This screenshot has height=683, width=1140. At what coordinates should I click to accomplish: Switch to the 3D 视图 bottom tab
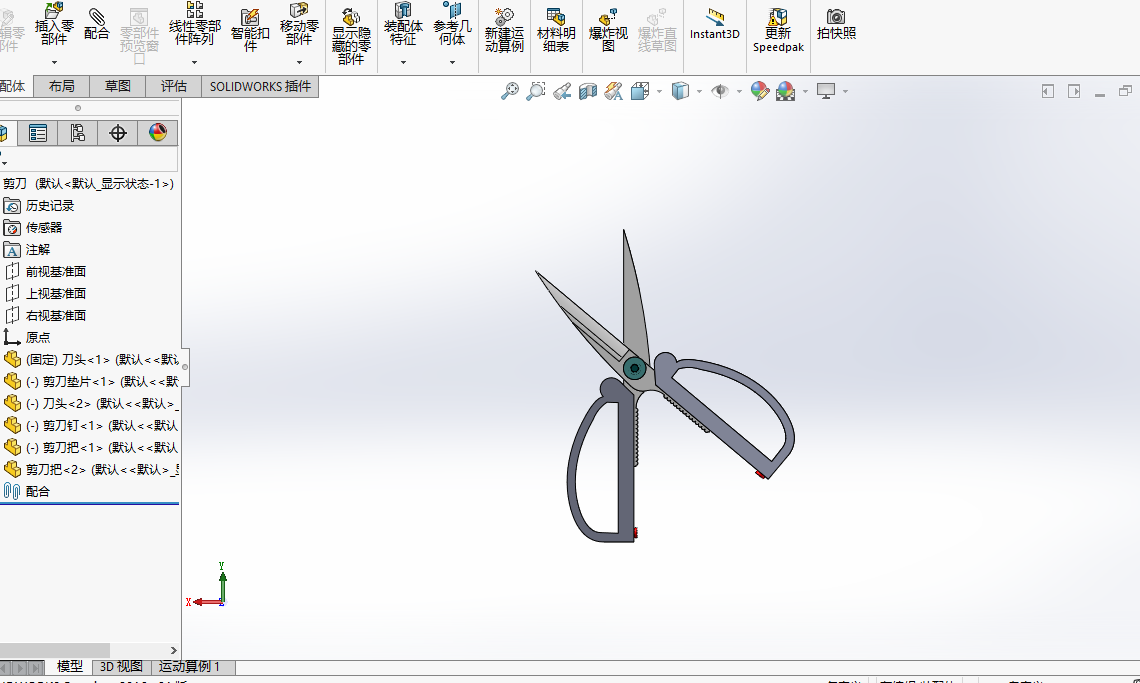point(121,666)
